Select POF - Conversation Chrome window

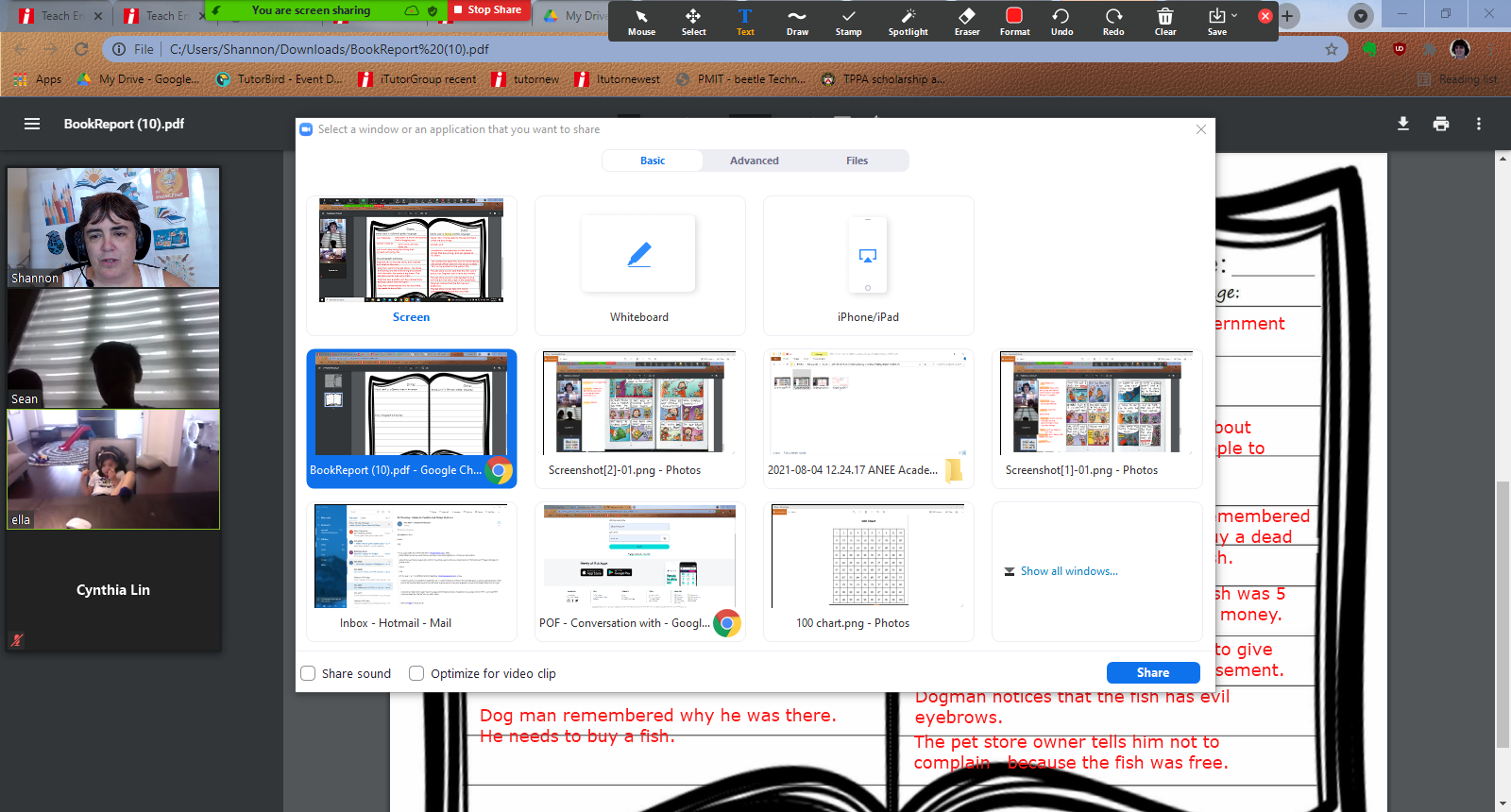pyautogui.click(x=640, y=571)
